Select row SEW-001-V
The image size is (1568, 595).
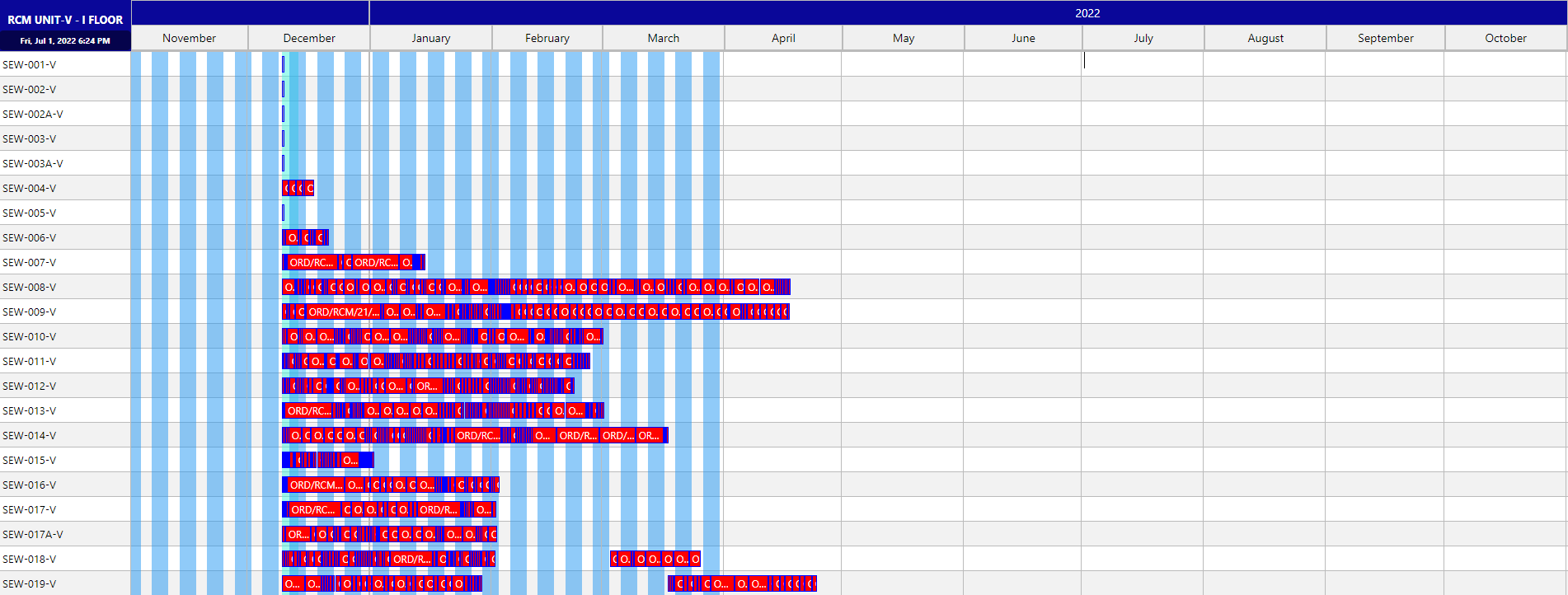pyautogui.click(x=30, y=64)
